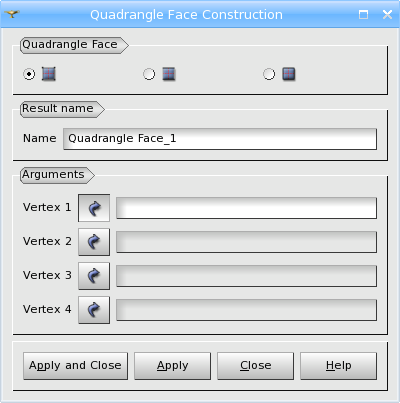Activate the Vertex 2 selection arrow button
The height and width of the screenshot is (403, 400).
(x=94, y=242)
